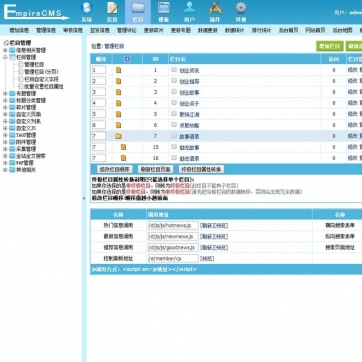Tick the checkbox in the ID 2 row

tap(174, 81)
